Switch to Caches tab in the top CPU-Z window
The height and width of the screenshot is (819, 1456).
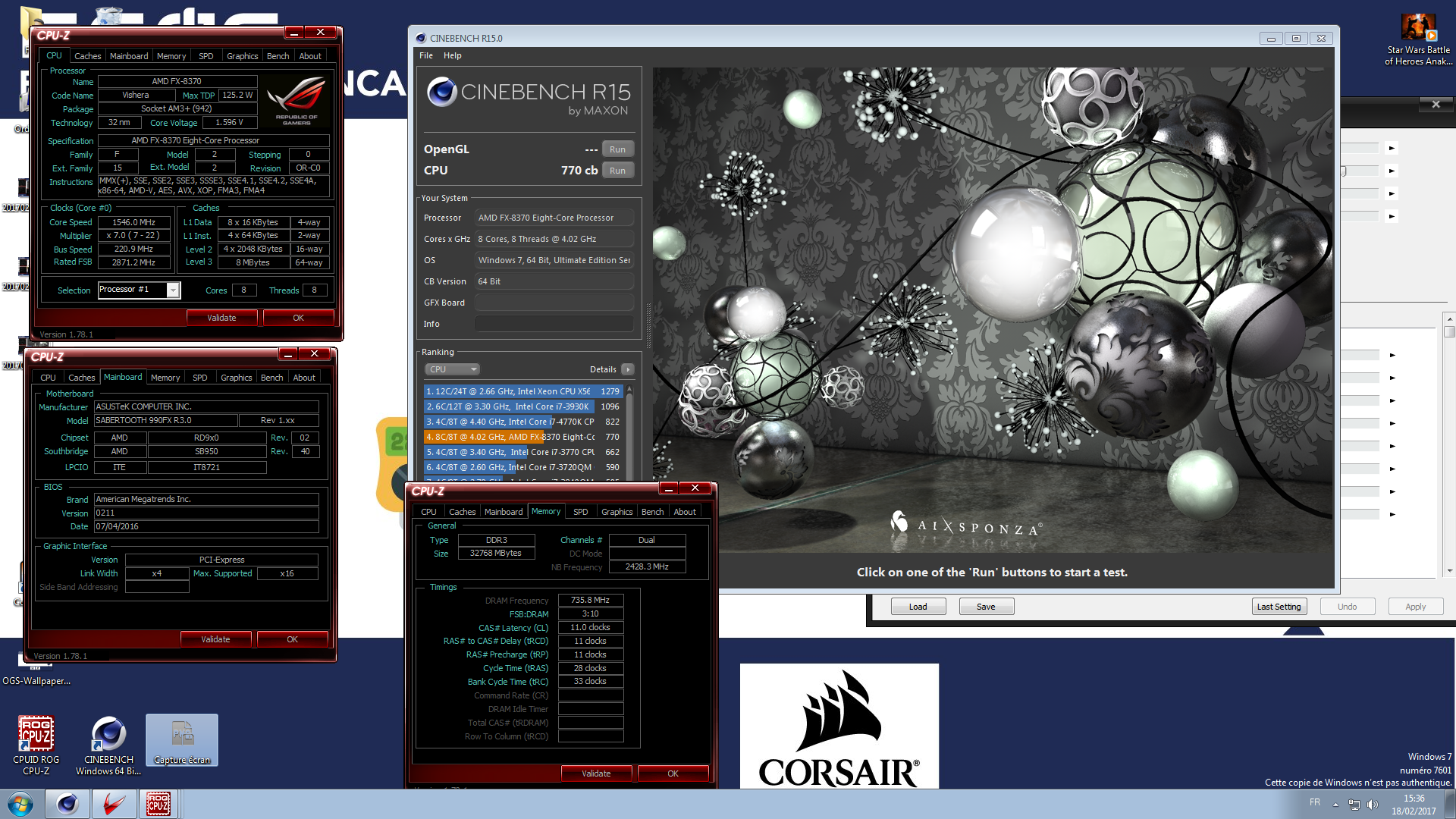click(x=87, y=56)
